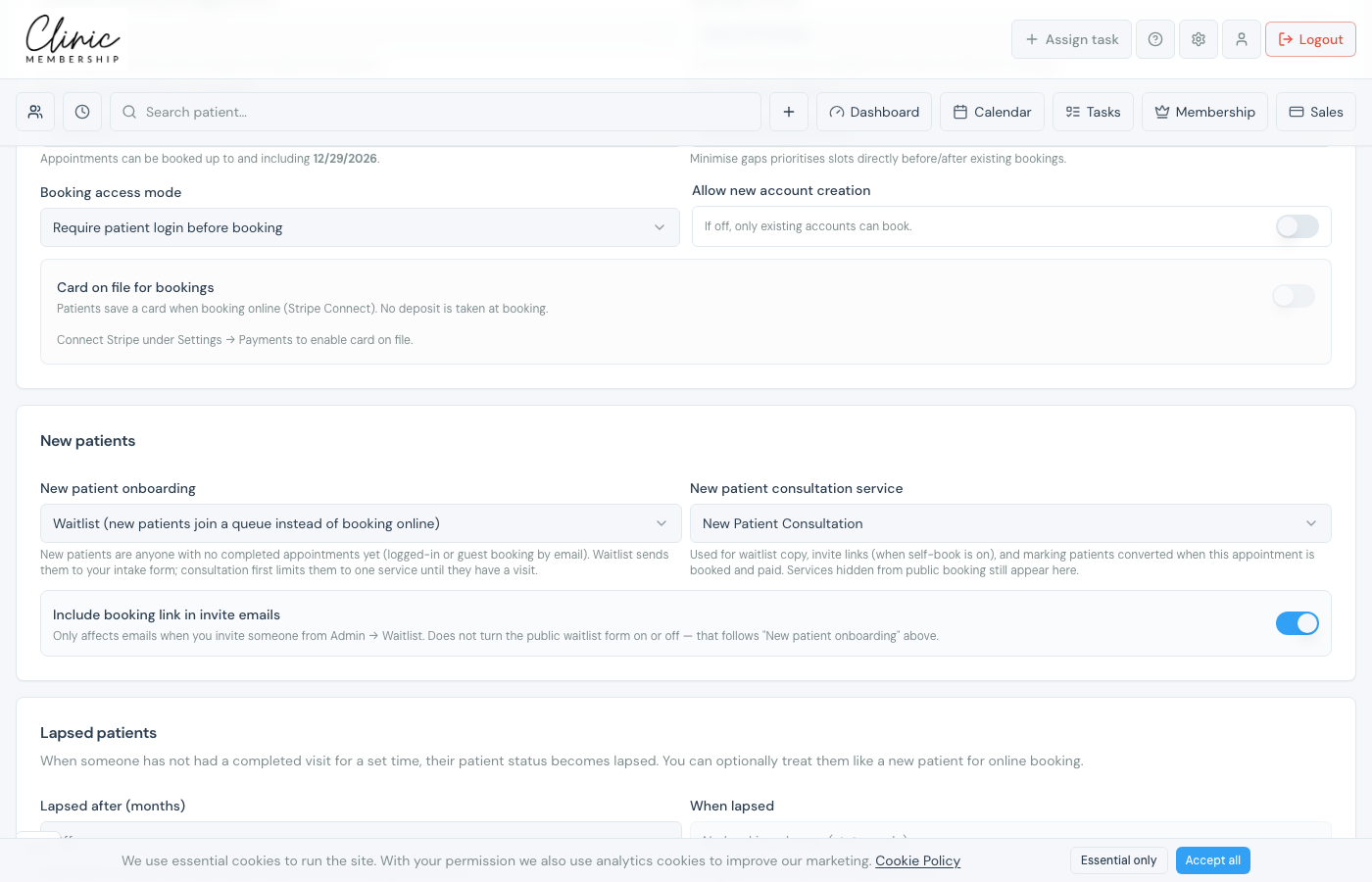This screenshot has height=882, width=1372.
Task: Click Accept all cookies
Action: [x=1212, y=860]
